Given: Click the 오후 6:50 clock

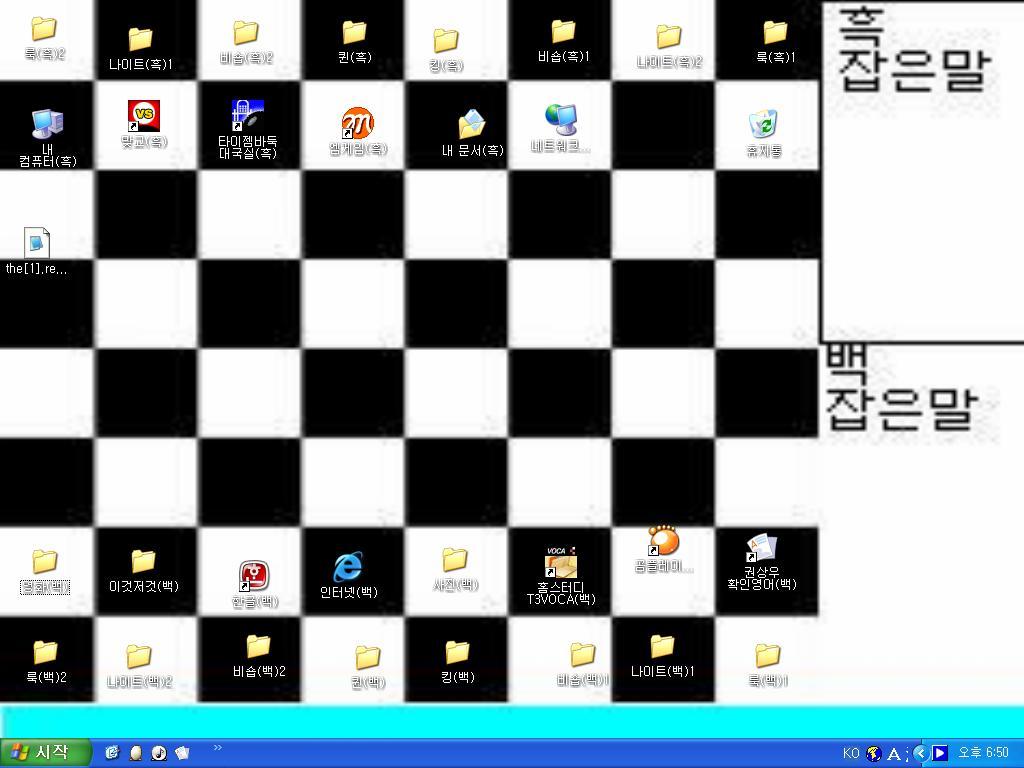Looking at the screenshot, I should tap(983, 753).
